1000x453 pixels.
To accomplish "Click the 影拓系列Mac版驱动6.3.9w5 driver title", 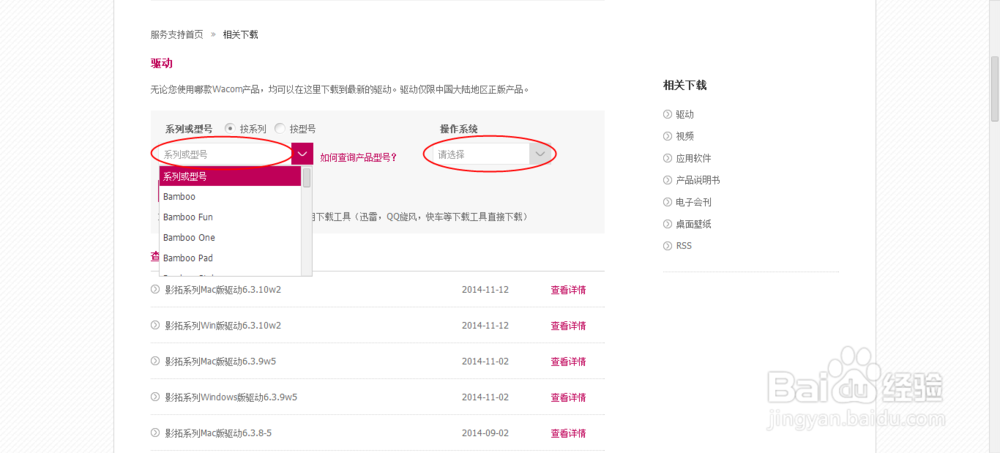I will pyautogui.click(x=220, y=361).
